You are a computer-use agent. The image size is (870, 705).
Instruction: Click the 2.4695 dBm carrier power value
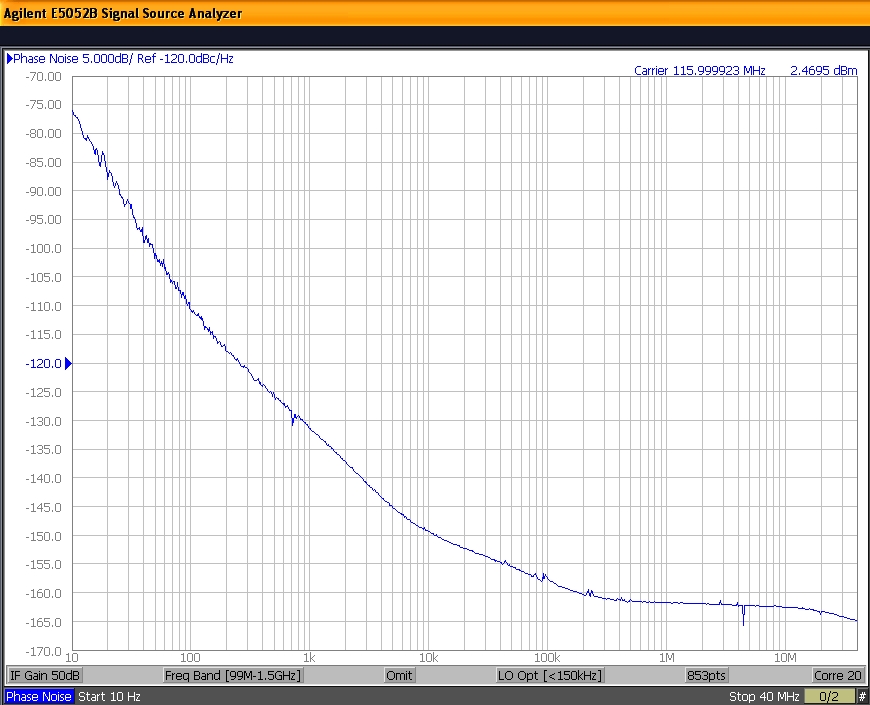(823, 70)
